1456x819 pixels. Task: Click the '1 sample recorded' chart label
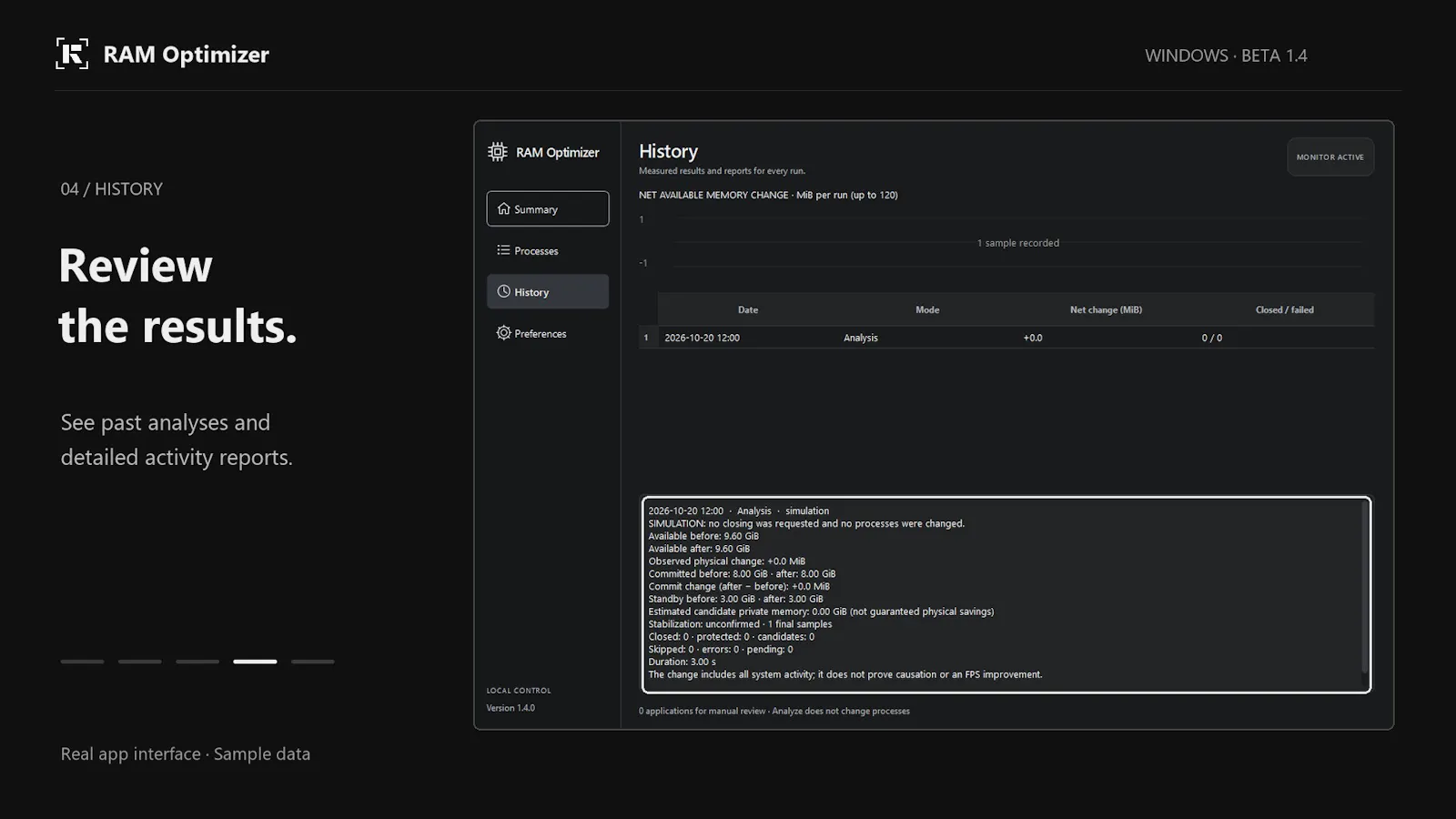1018,243
